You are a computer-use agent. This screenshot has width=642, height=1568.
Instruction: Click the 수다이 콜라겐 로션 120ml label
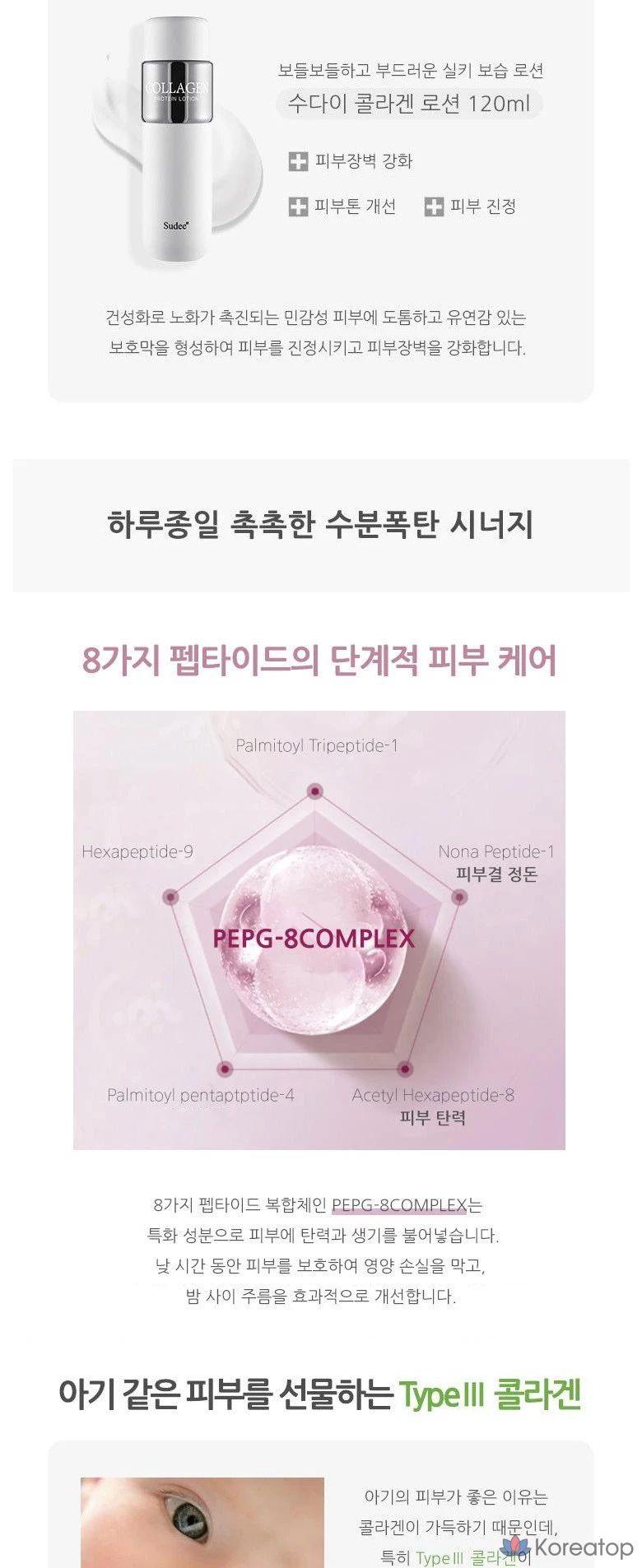point(409,104)
